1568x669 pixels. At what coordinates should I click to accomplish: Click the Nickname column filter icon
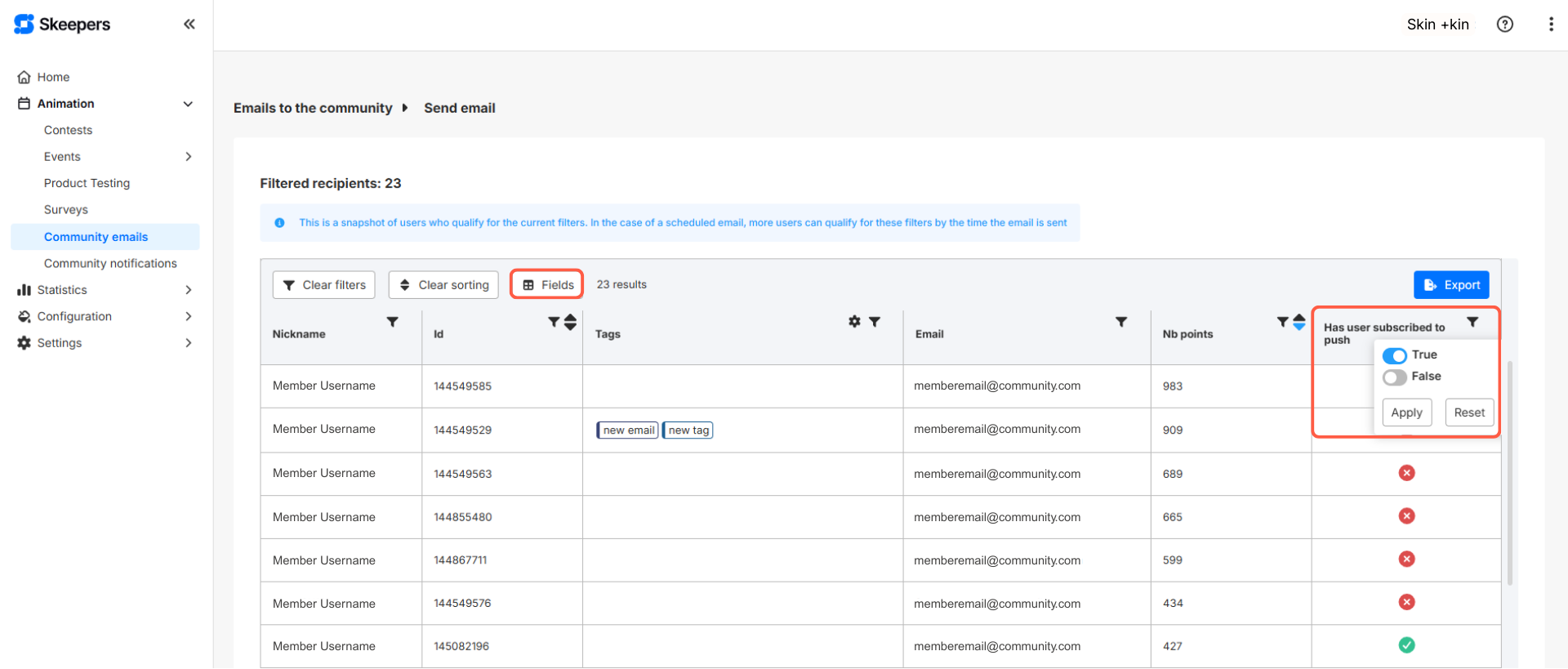393,322
